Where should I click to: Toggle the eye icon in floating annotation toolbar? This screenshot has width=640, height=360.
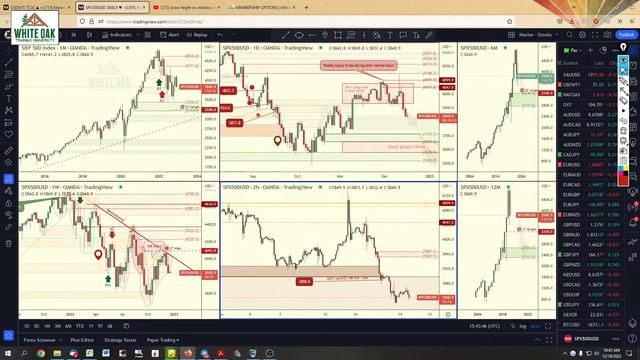pyautogui.click(x=623, y=60)
